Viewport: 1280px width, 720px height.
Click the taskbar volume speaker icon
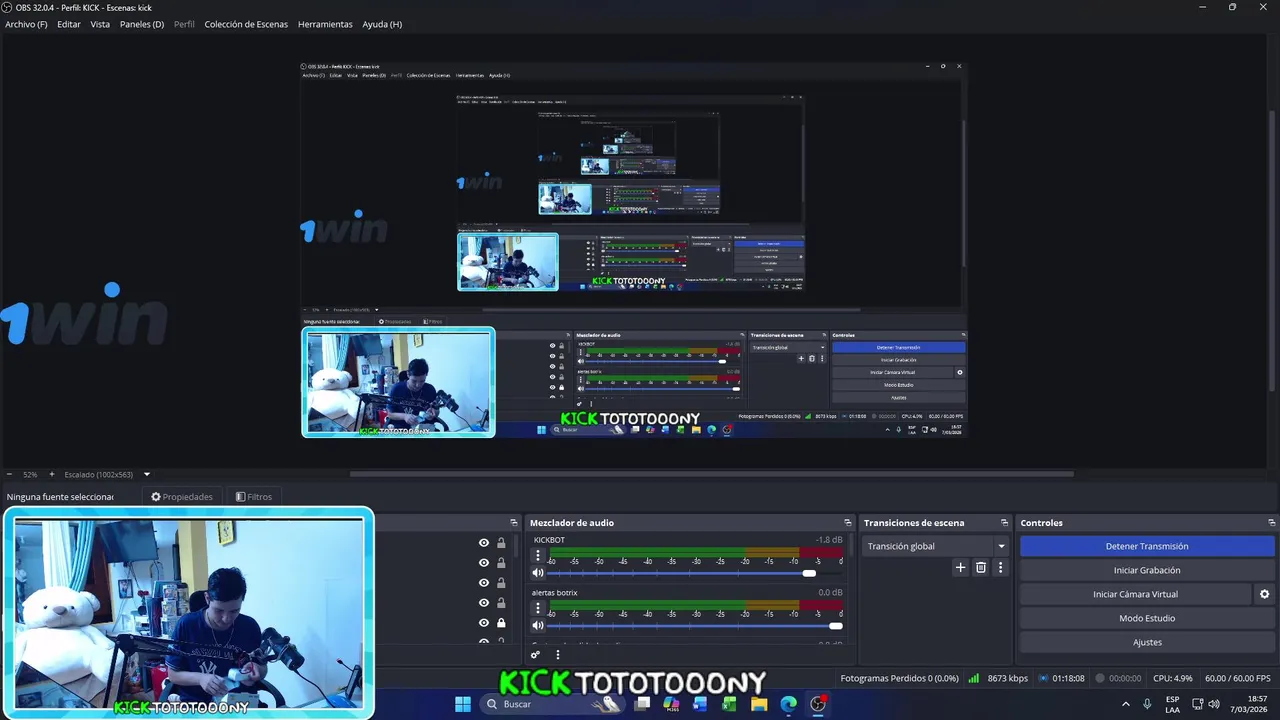1214,704
